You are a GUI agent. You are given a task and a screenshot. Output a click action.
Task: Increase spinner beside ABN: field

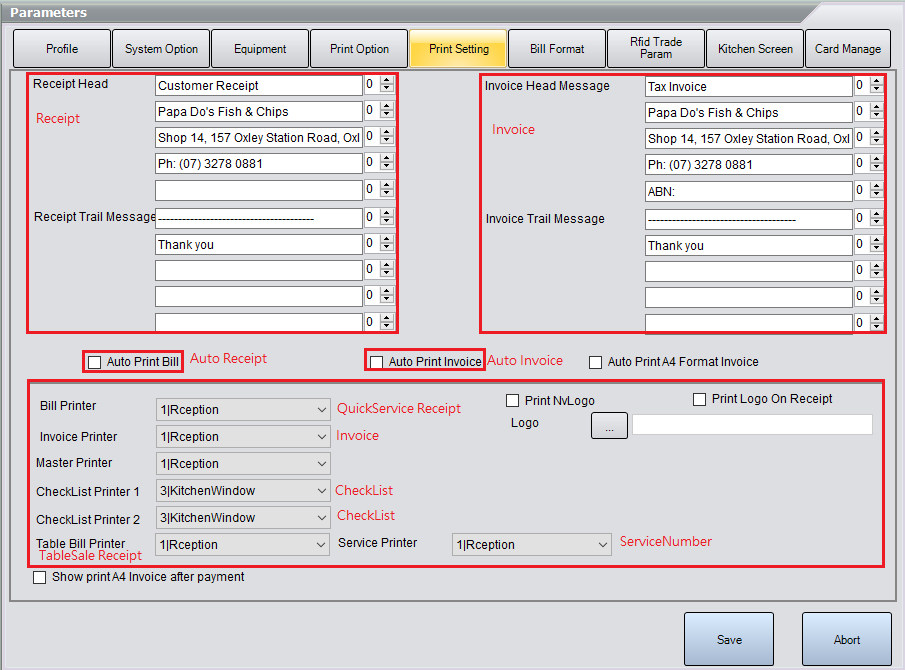(877, 186)
